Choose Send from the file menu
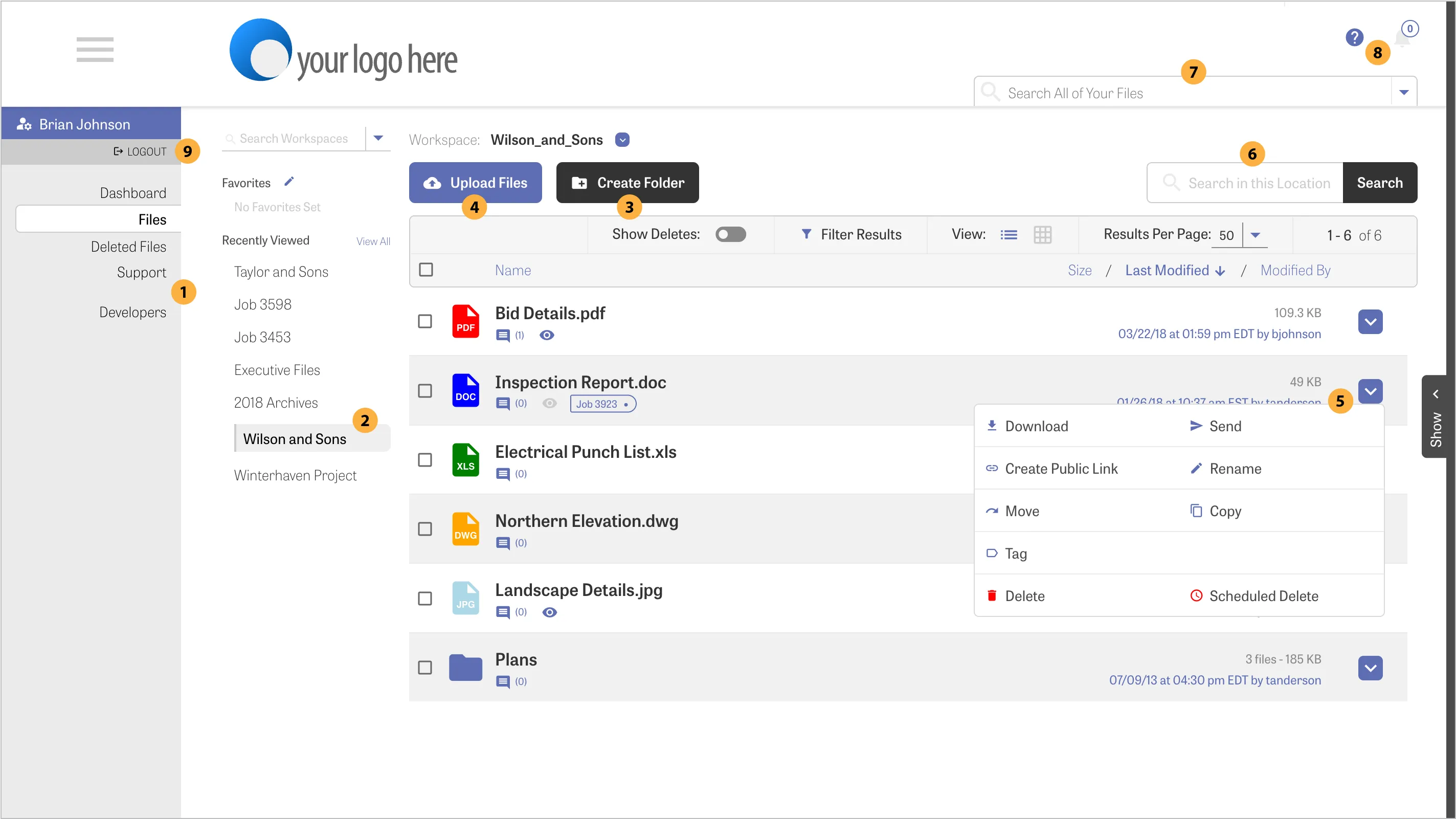Image resolution: width=1456 pixels, height=819 pixels. point(1215,426)
